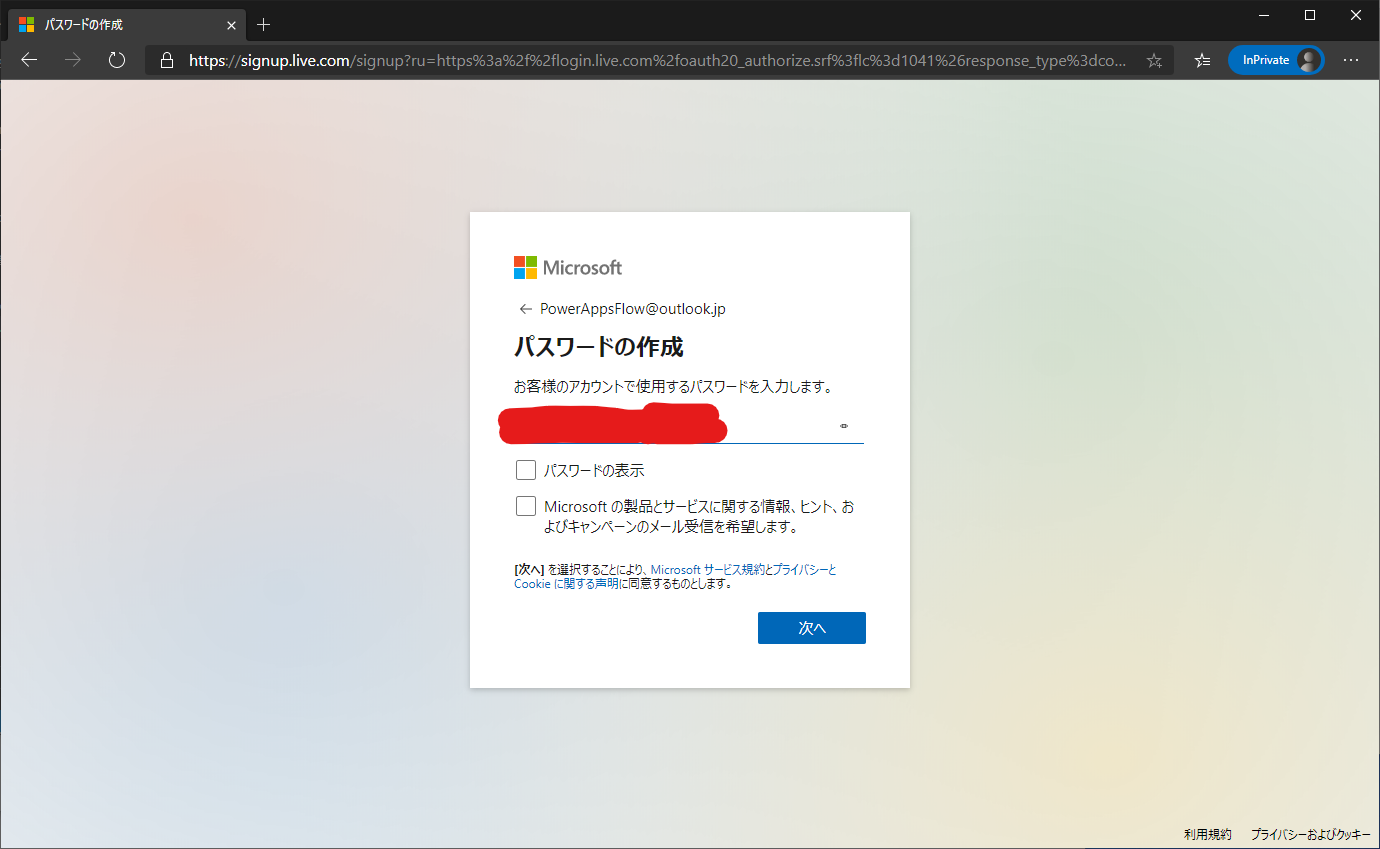Open the favorites list
This screenshot has width=1380, height=849.
click(x=1203, y=60)
